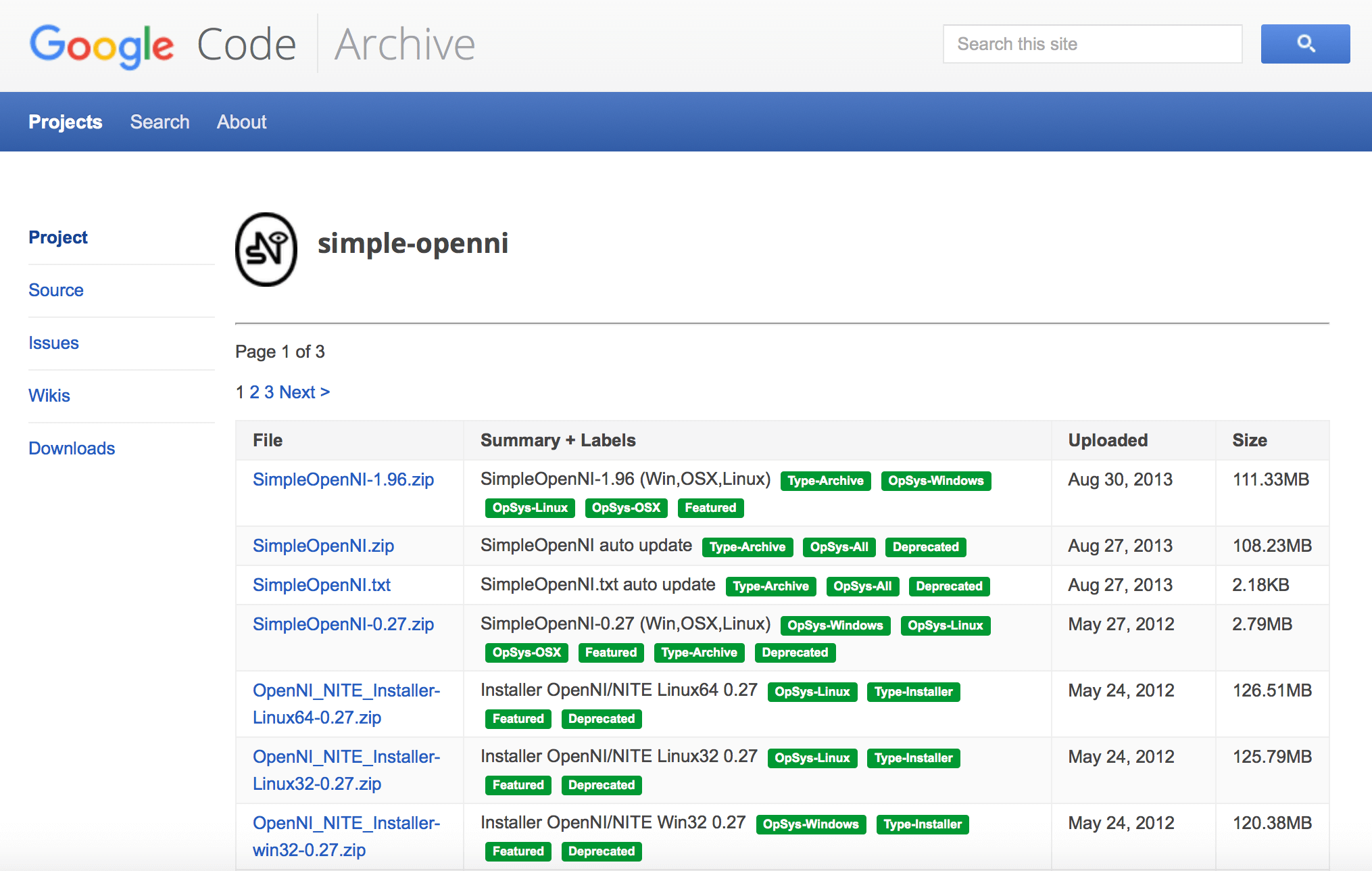1372x871 pixels.
Task: Download OpenNI_NITE_Installer-Linux32-0.27.zip
Action: click(346, 770)
